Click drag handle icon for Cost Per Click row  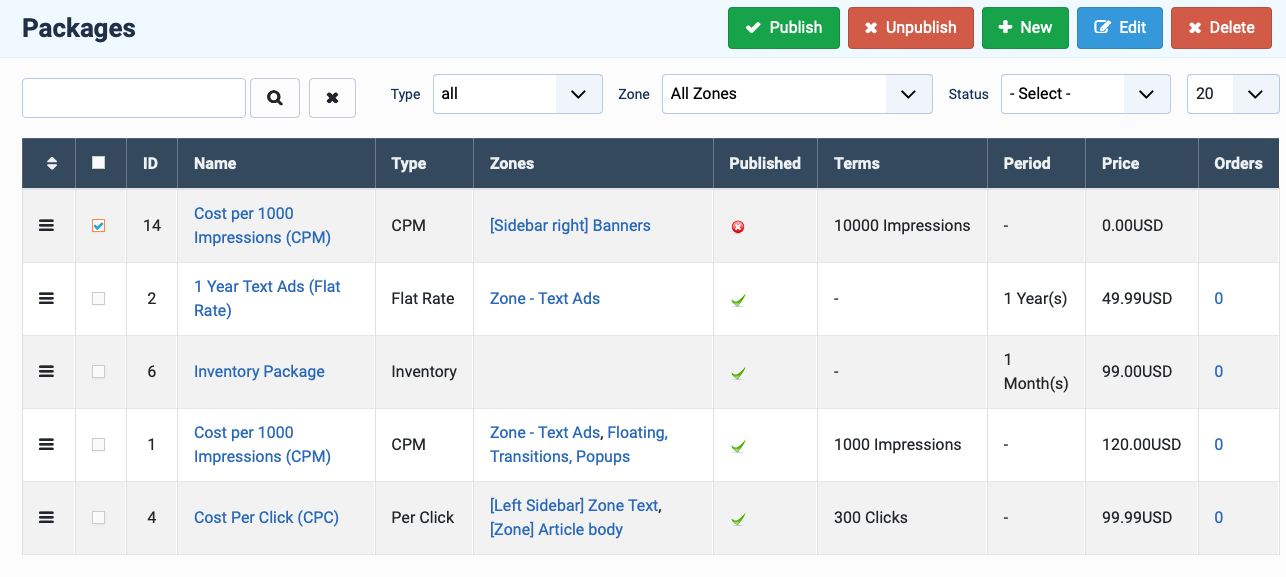[x=46, y=518]
